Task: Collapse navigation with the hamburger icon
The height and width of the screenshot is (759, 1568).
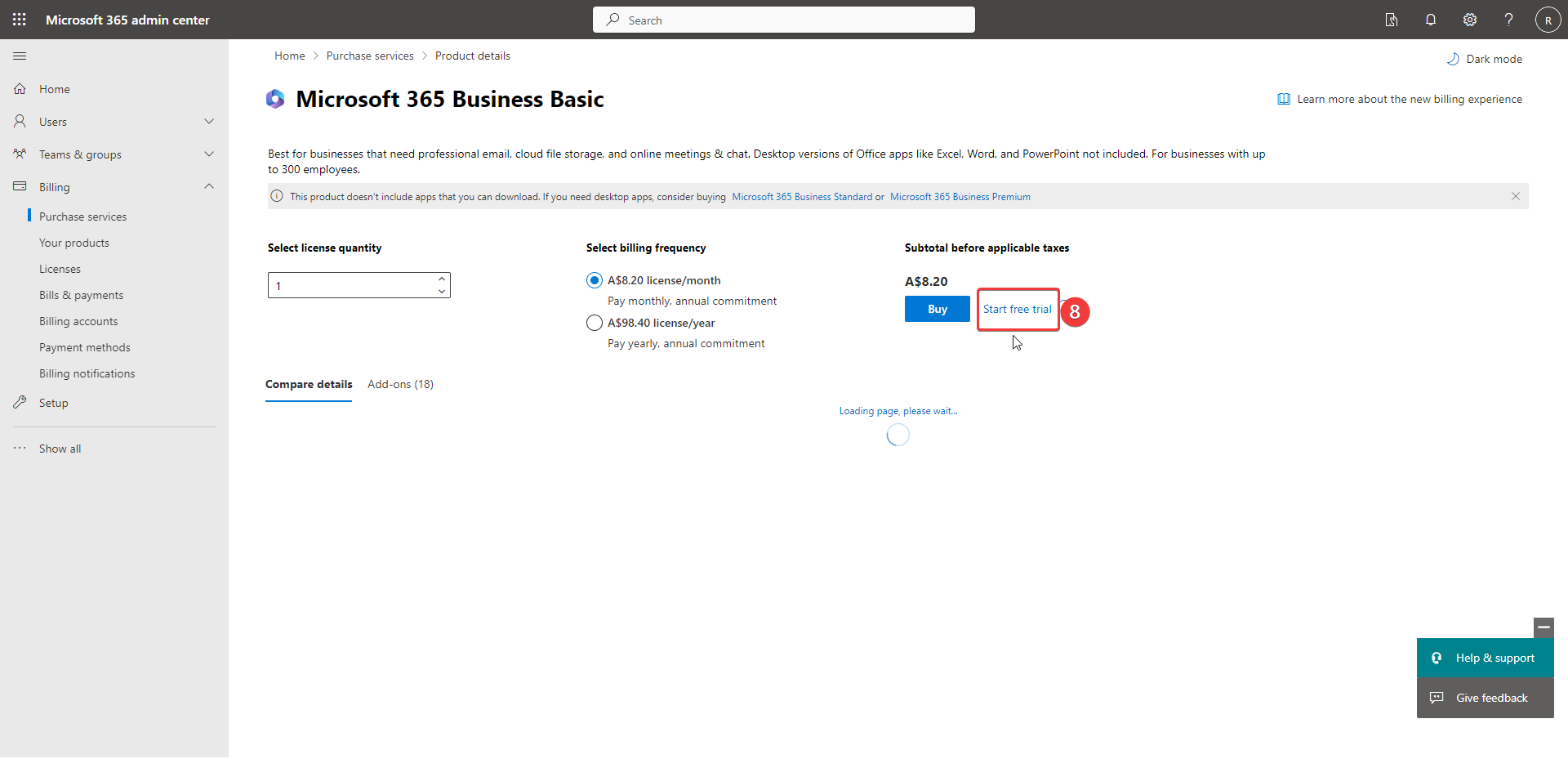Action: (x=20, y=56)
